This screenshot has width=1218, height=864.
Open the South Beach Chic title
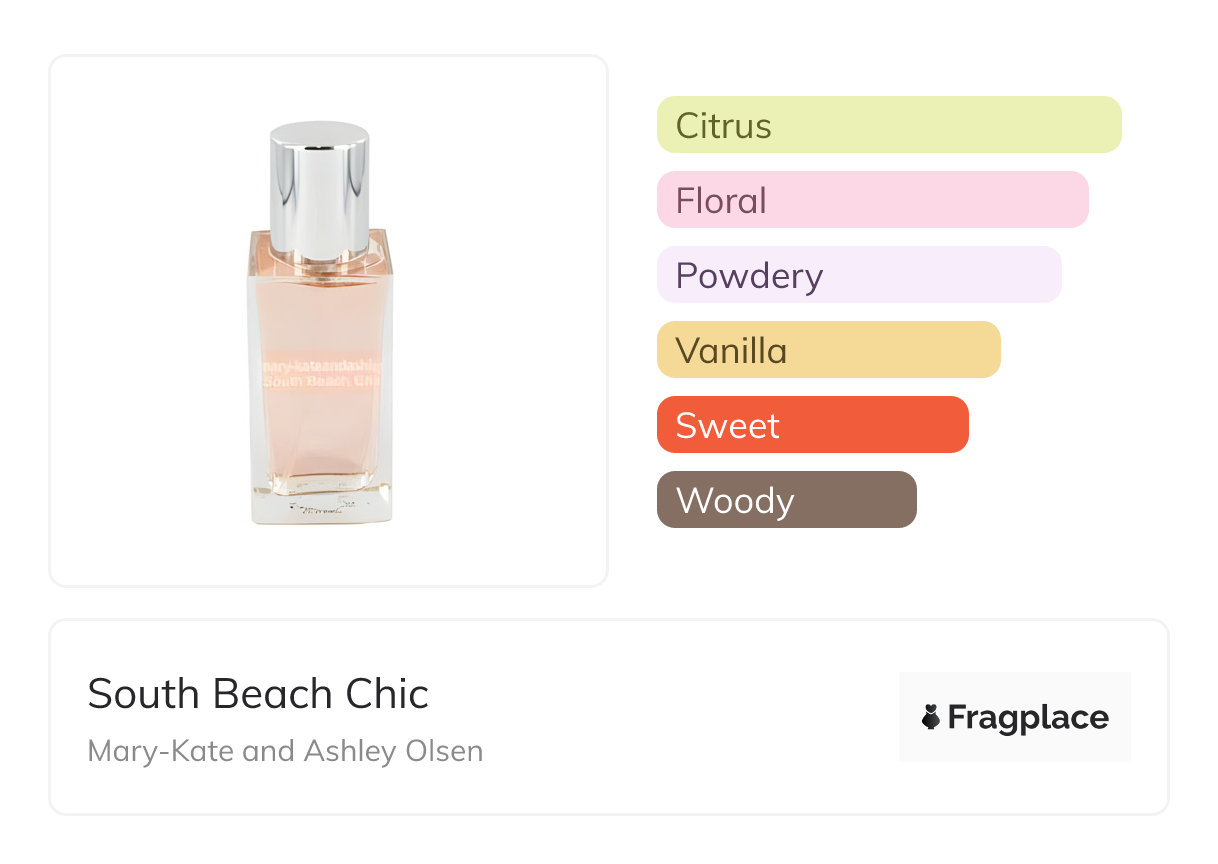point(258,694)
